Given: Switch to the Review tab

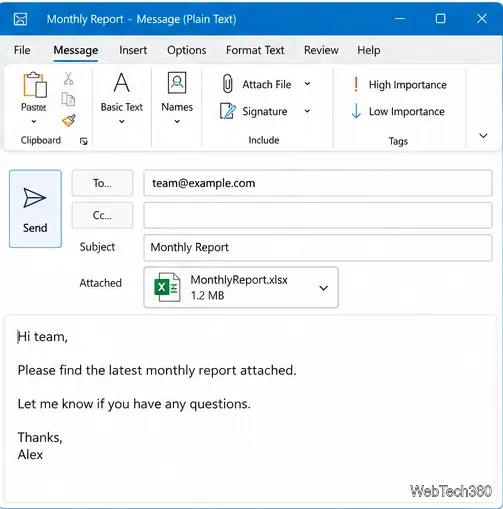Looking at the screenshot, I should click(321, 50).
